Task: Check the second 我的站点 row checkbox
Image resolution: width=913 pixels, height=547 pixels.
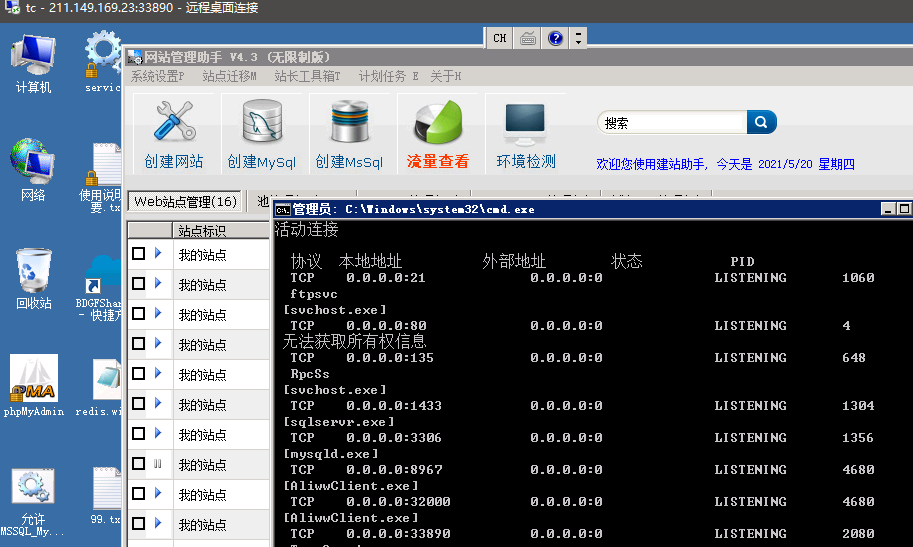Action: [x=138, y=284]
